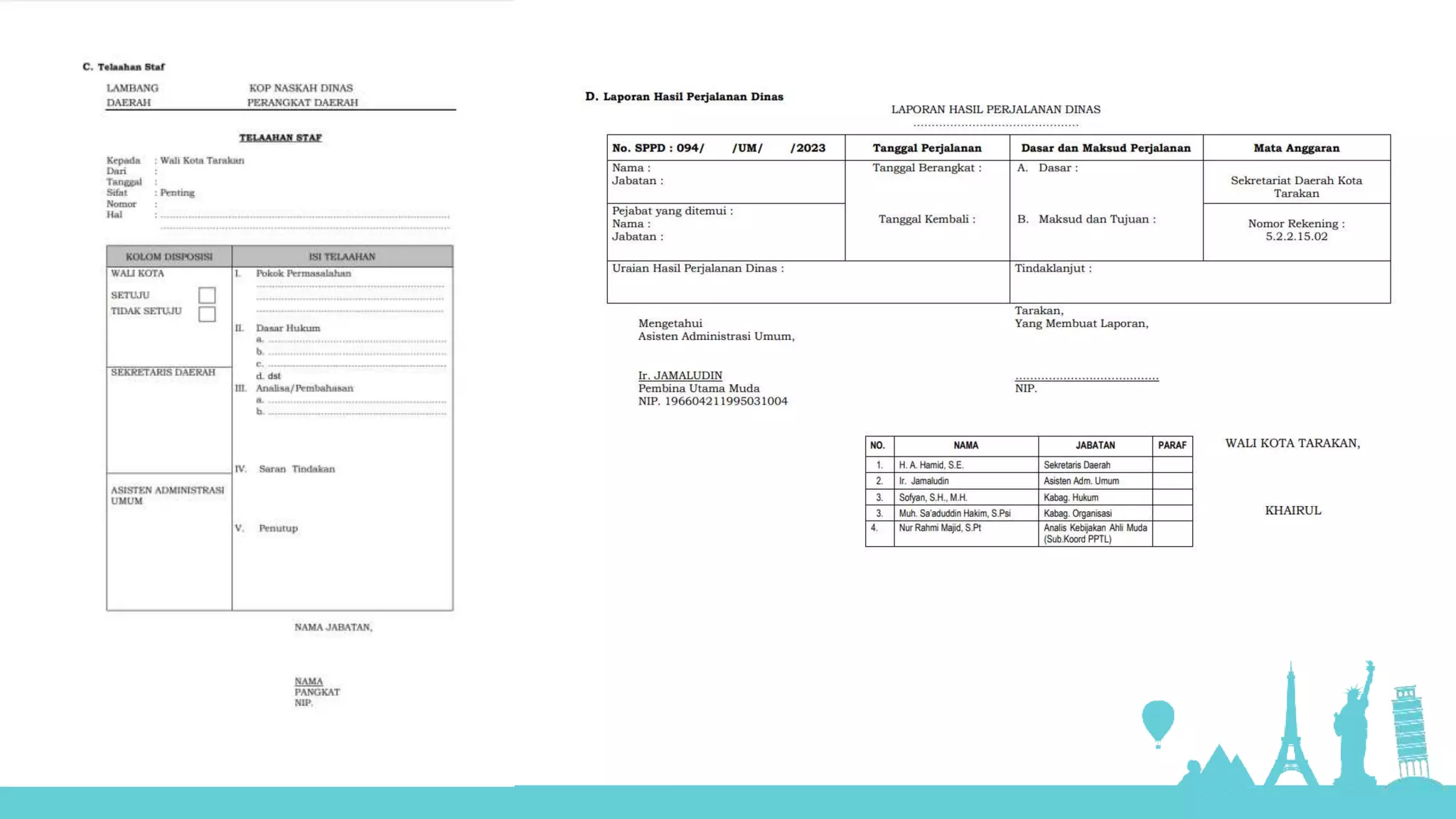
Task: Click the No. SPPD number cell
Action: [x=726, y=148]
